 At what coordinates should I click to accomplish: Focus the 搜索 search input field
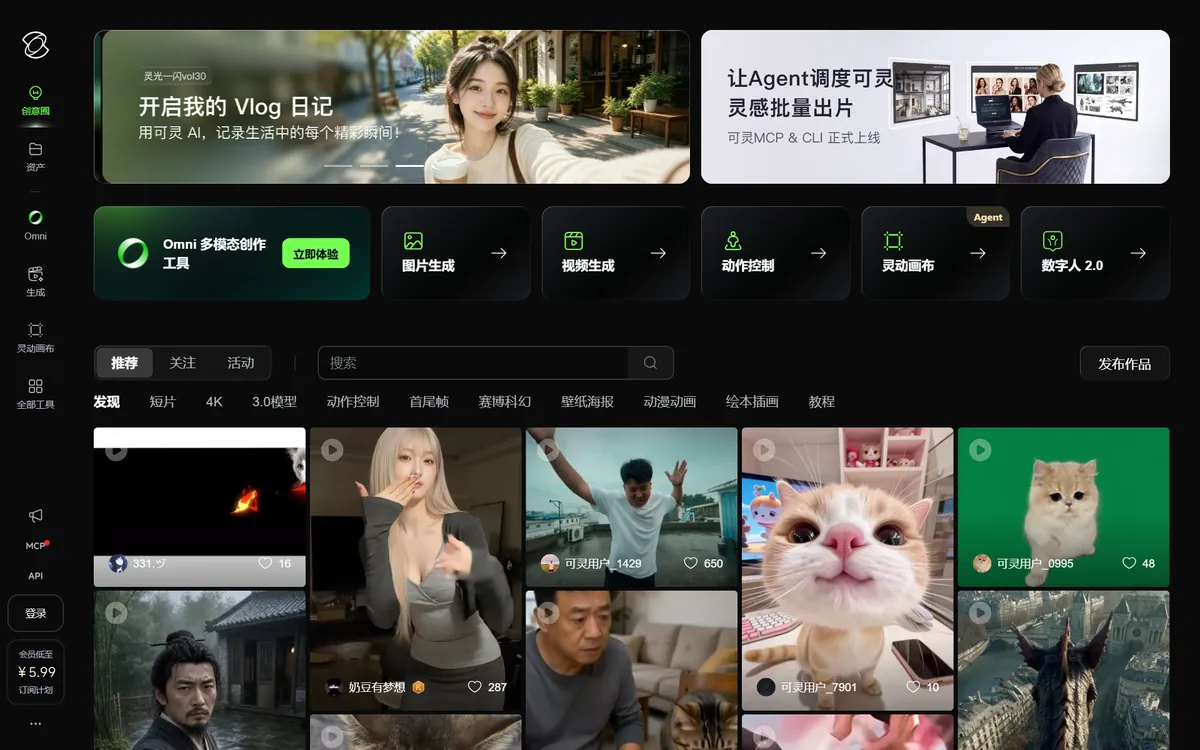(473, 363)
